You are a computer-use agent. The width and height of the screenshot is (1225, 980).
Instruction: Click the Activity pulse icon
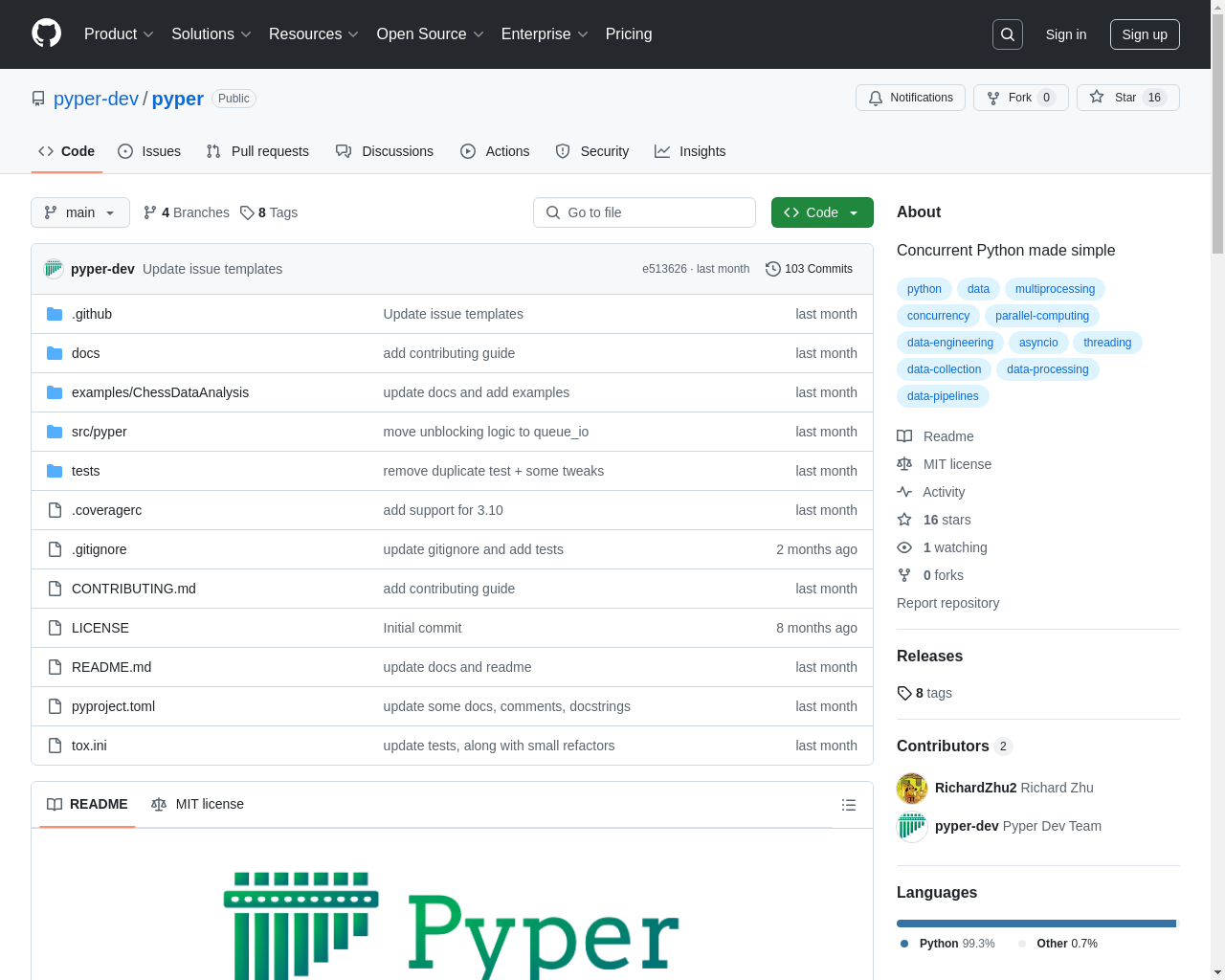(x=904, y=492)
